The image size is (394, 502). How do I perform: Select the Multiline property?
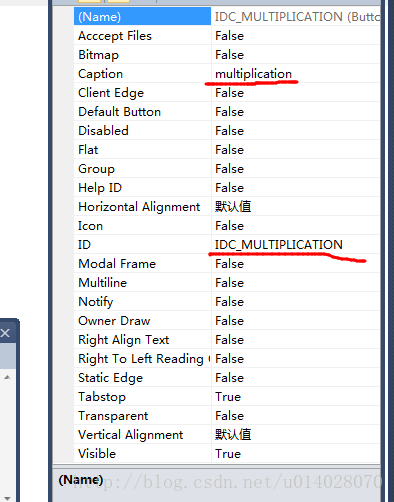tap(142, 283)
